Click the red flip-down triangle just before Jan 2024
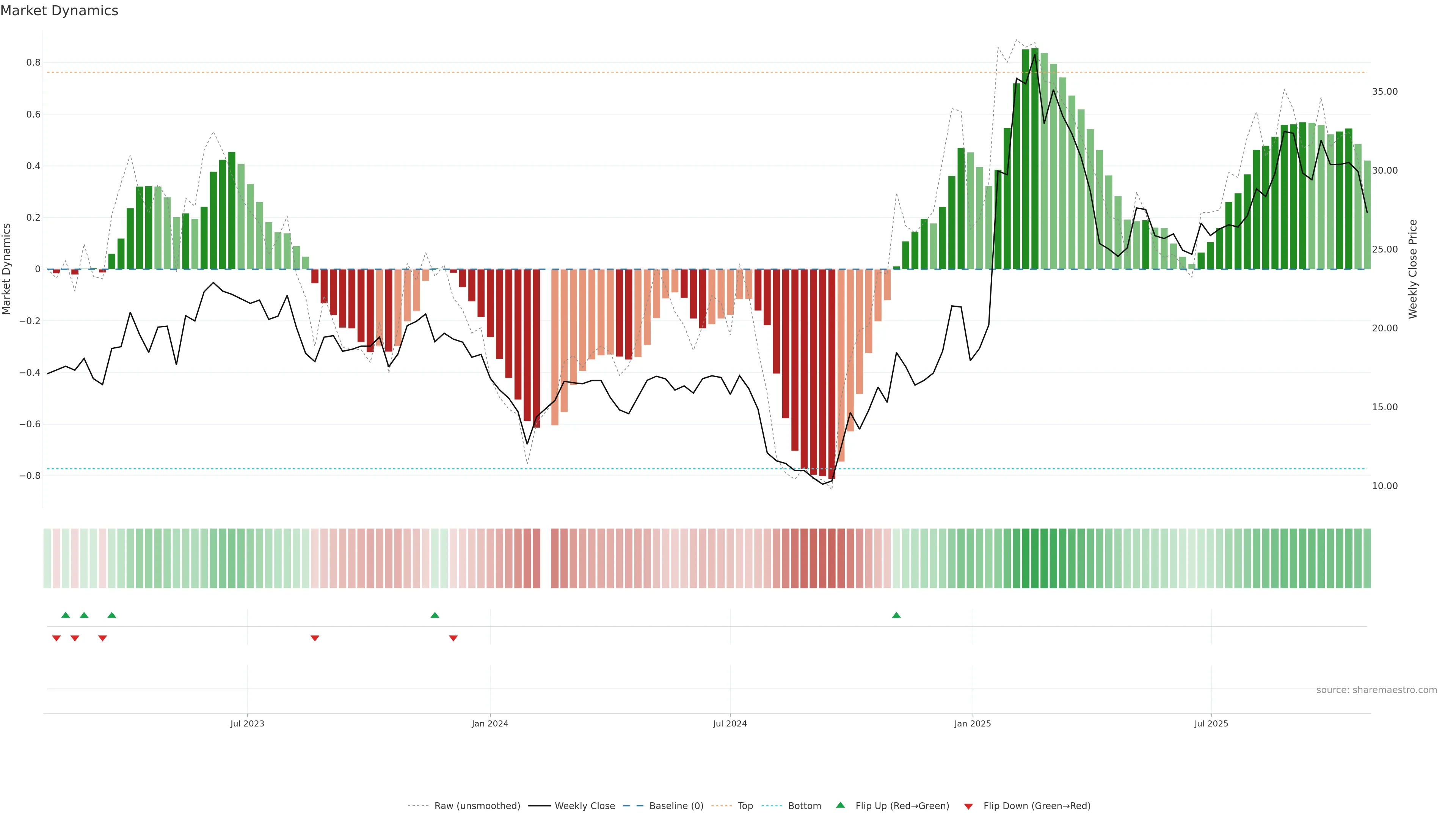Viewport: 1456px width, 819px height. [453, 638]
